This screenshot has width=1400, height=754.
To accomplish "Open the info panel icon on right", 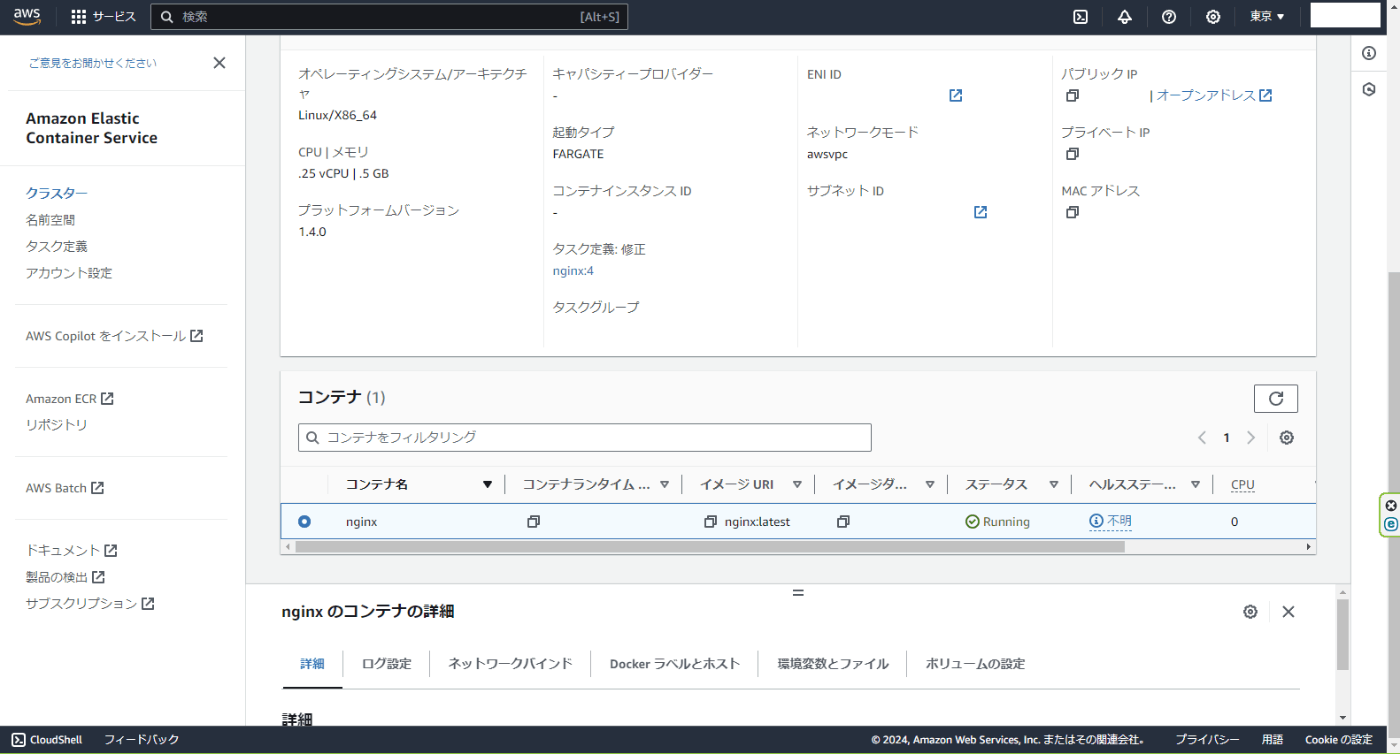I will point(1369,54).
